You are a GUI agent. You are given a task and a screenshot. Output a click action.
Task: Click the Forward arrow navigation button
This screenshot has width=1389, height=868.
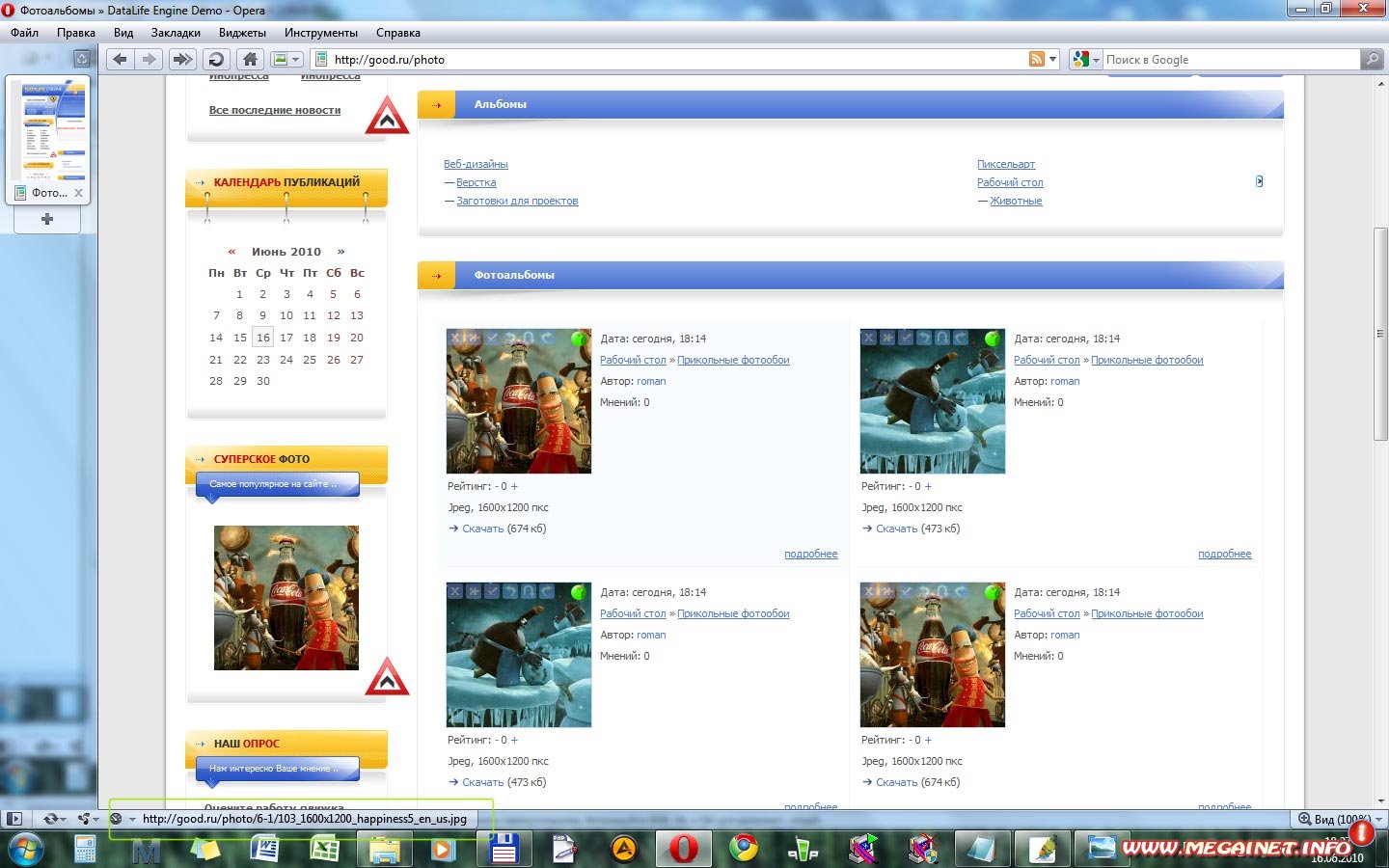[x=149, y=59]
